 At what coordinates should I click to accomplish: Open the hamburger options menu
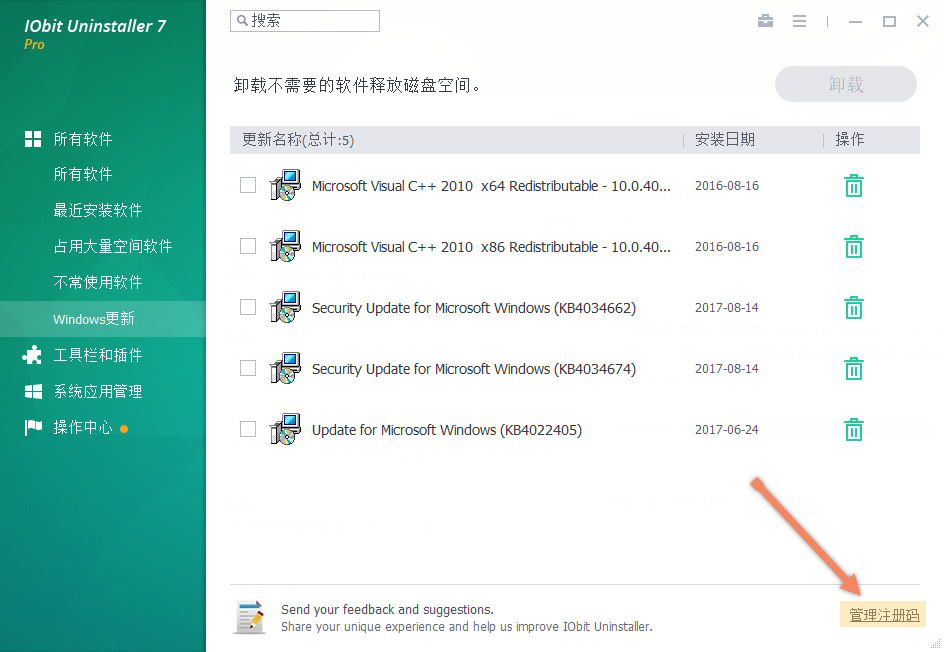tap(800, 21)
